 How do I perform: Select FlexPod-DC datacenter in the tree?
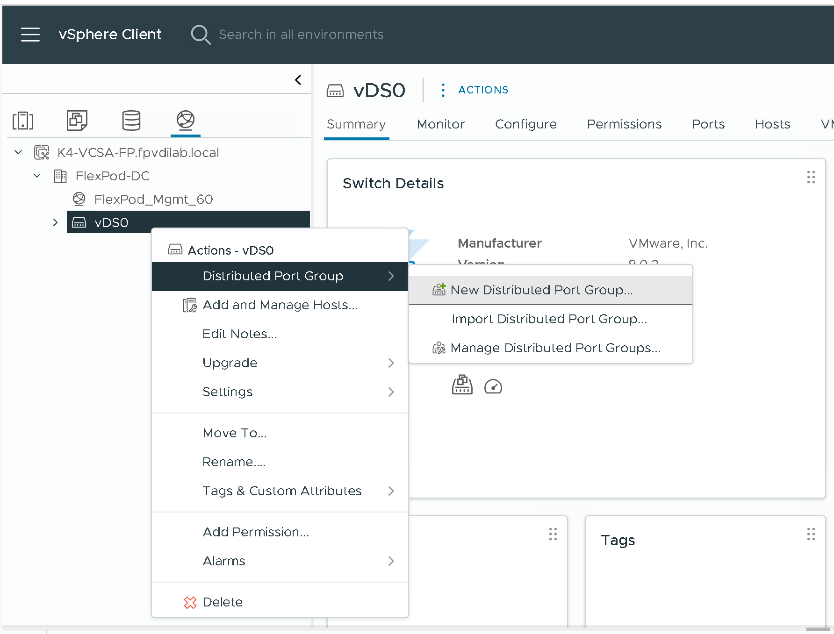(x=112, y=176)
